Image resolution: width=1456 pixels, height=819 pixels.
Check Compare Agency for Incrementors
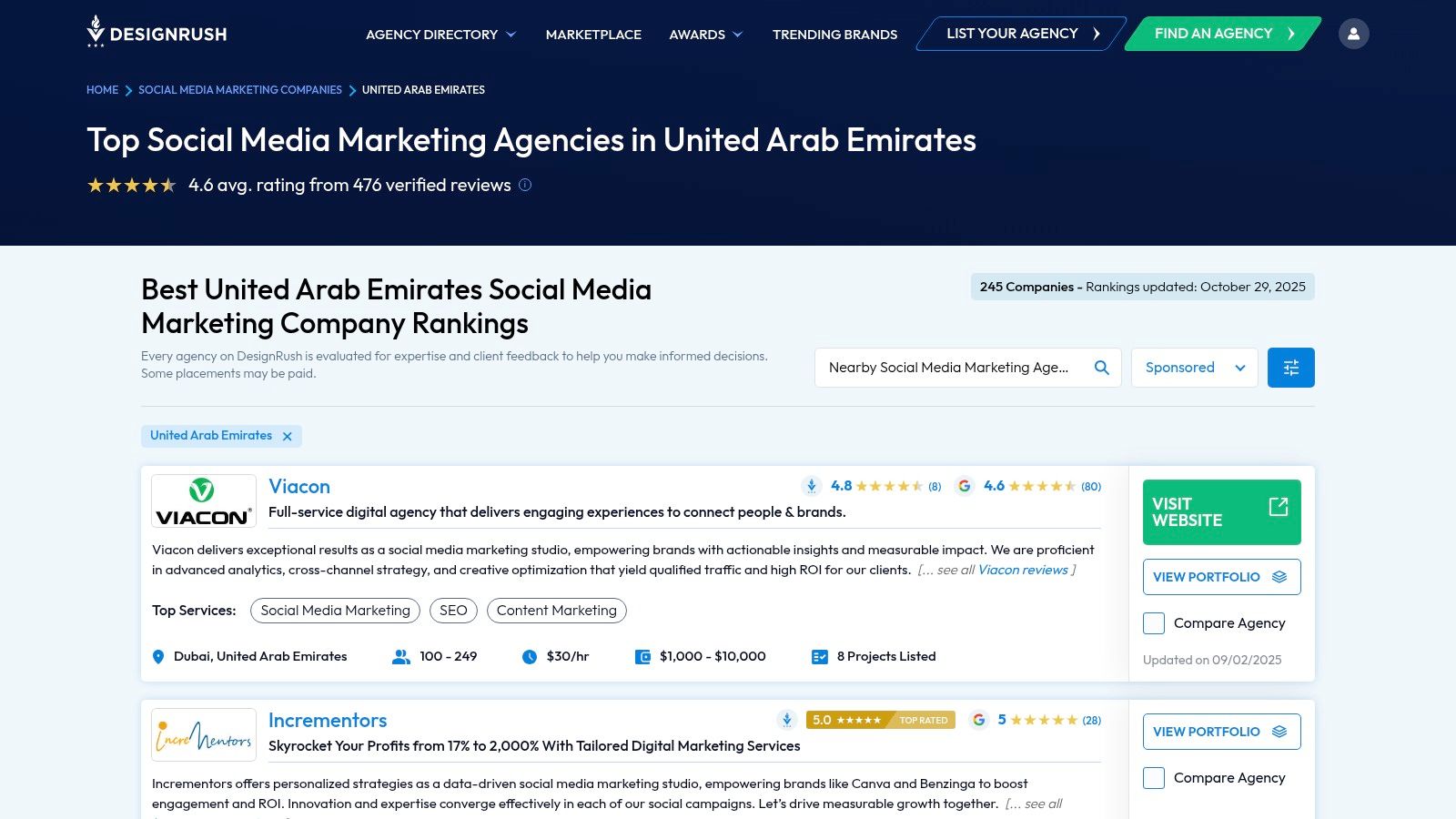tap(1154, 778)
